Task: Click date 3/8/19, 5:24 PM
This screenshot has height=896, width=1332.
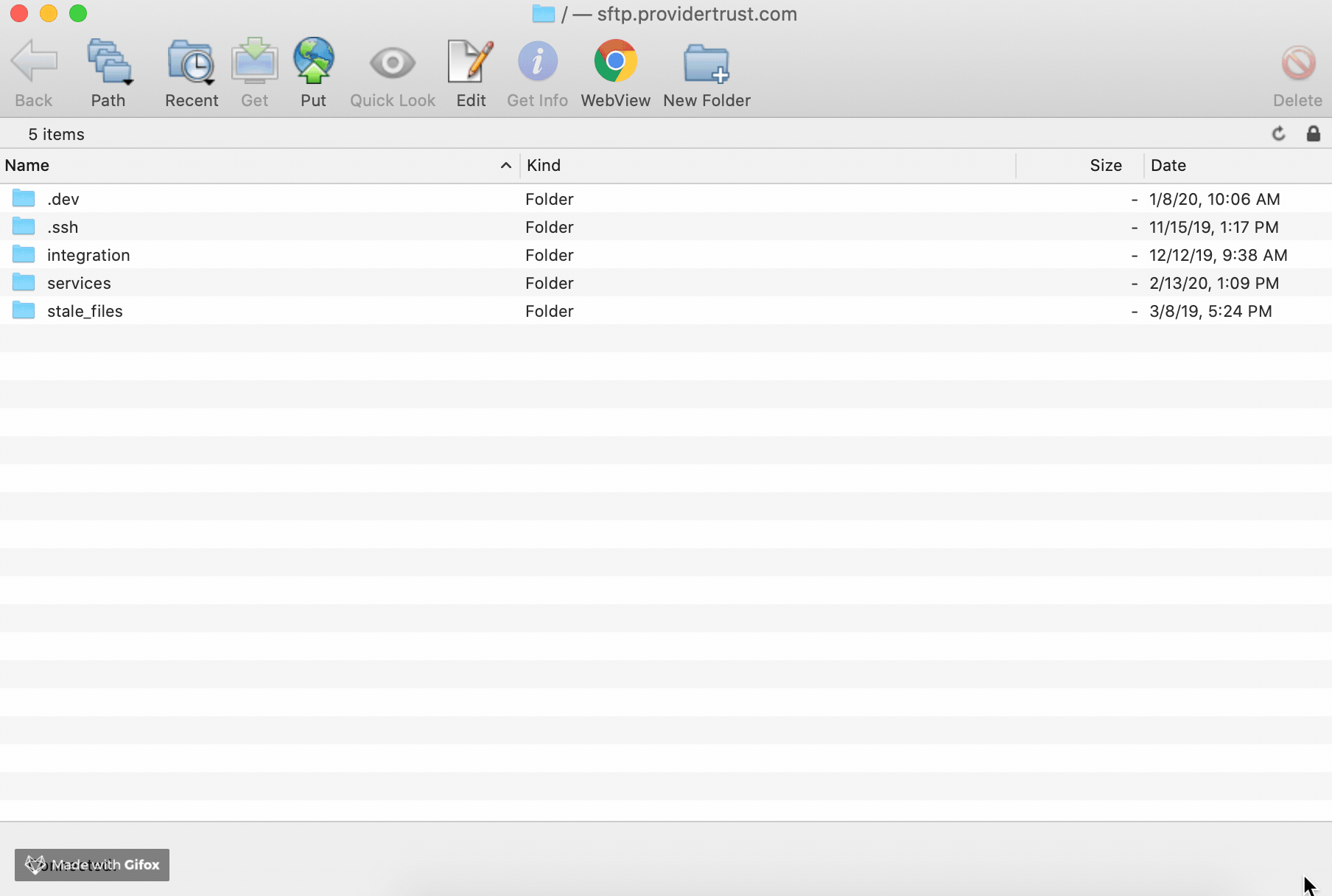Action: [x=1210, y=311]
